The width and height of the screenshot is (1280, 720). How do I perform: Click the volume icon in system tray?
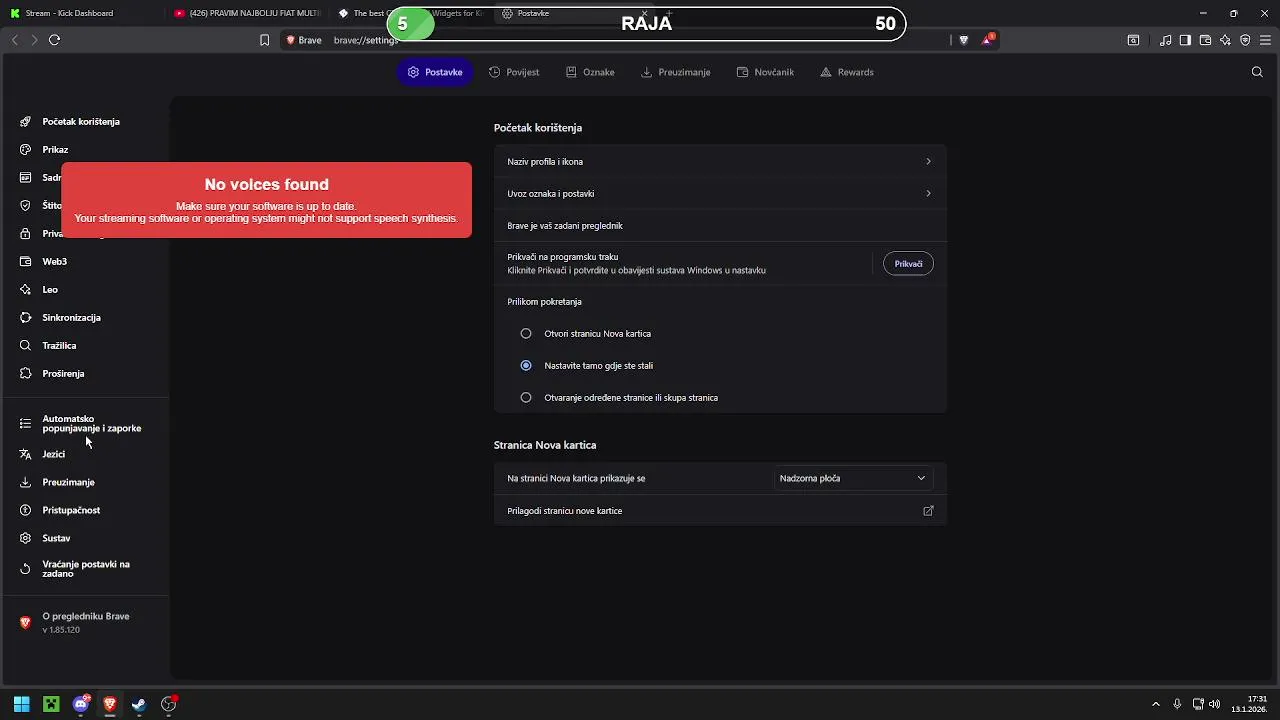pos(1214,704)
